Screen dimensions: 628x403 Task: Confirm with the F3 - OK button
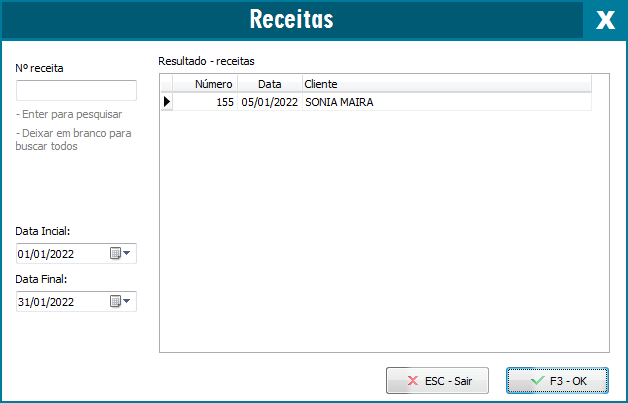tap(557, 381)
